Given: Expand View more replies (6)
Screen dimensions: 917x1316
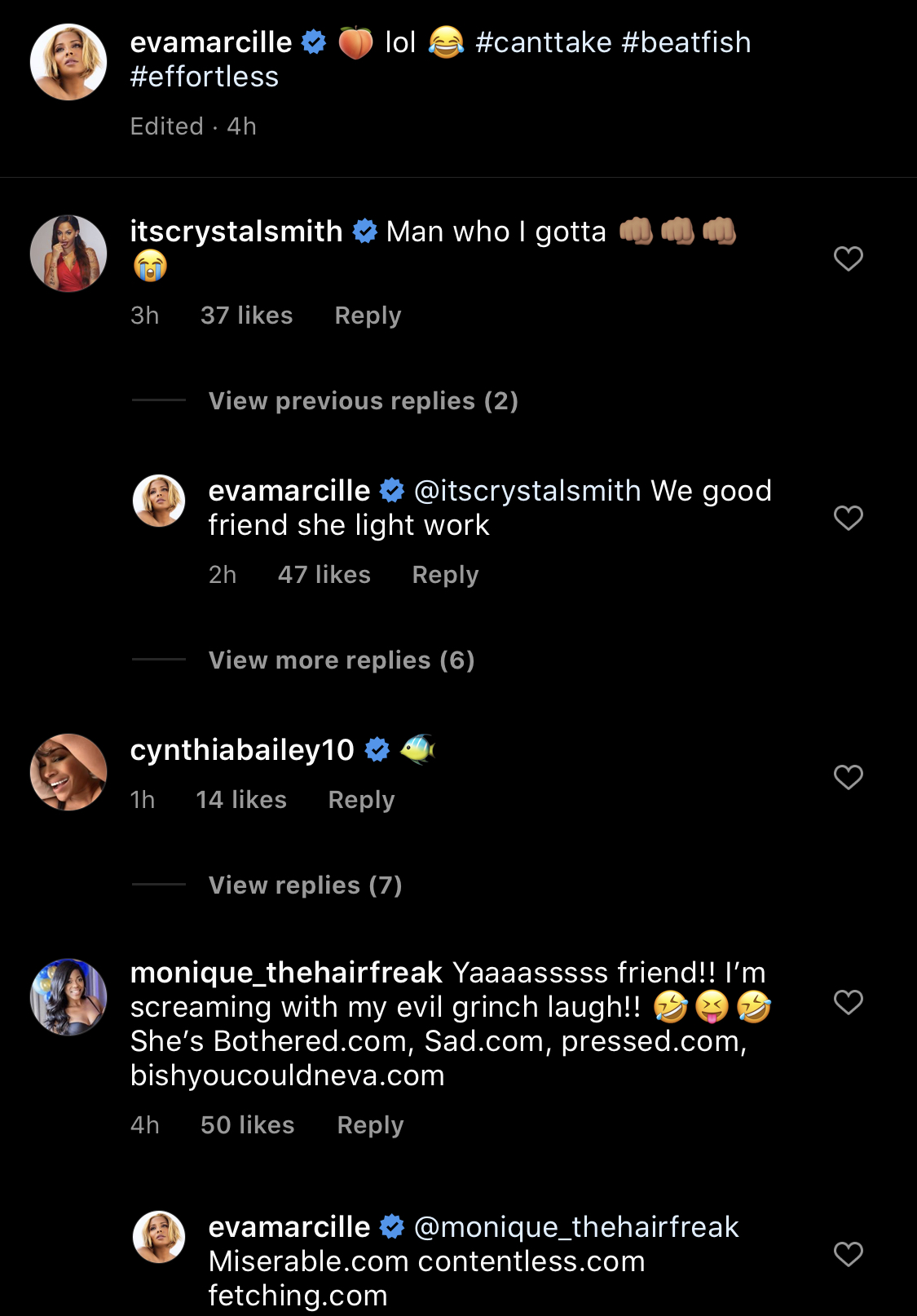Looking at the screenshot, I should 342,660.
